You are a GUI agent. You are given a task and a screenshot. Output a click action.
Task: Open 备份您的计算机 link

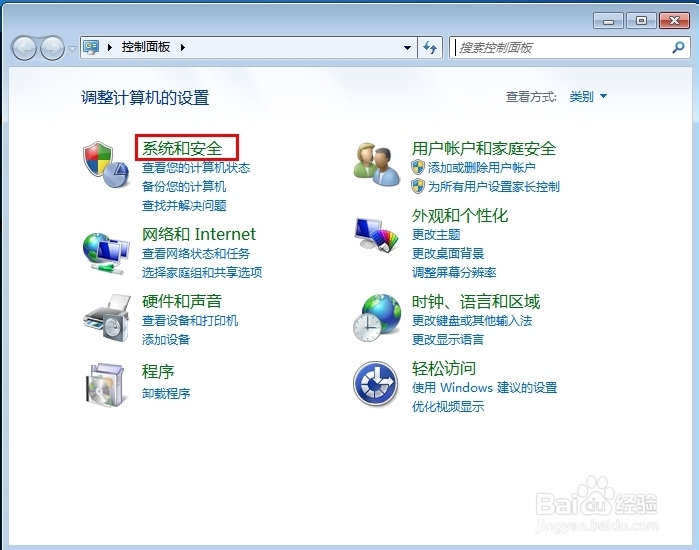coord(184,186)
